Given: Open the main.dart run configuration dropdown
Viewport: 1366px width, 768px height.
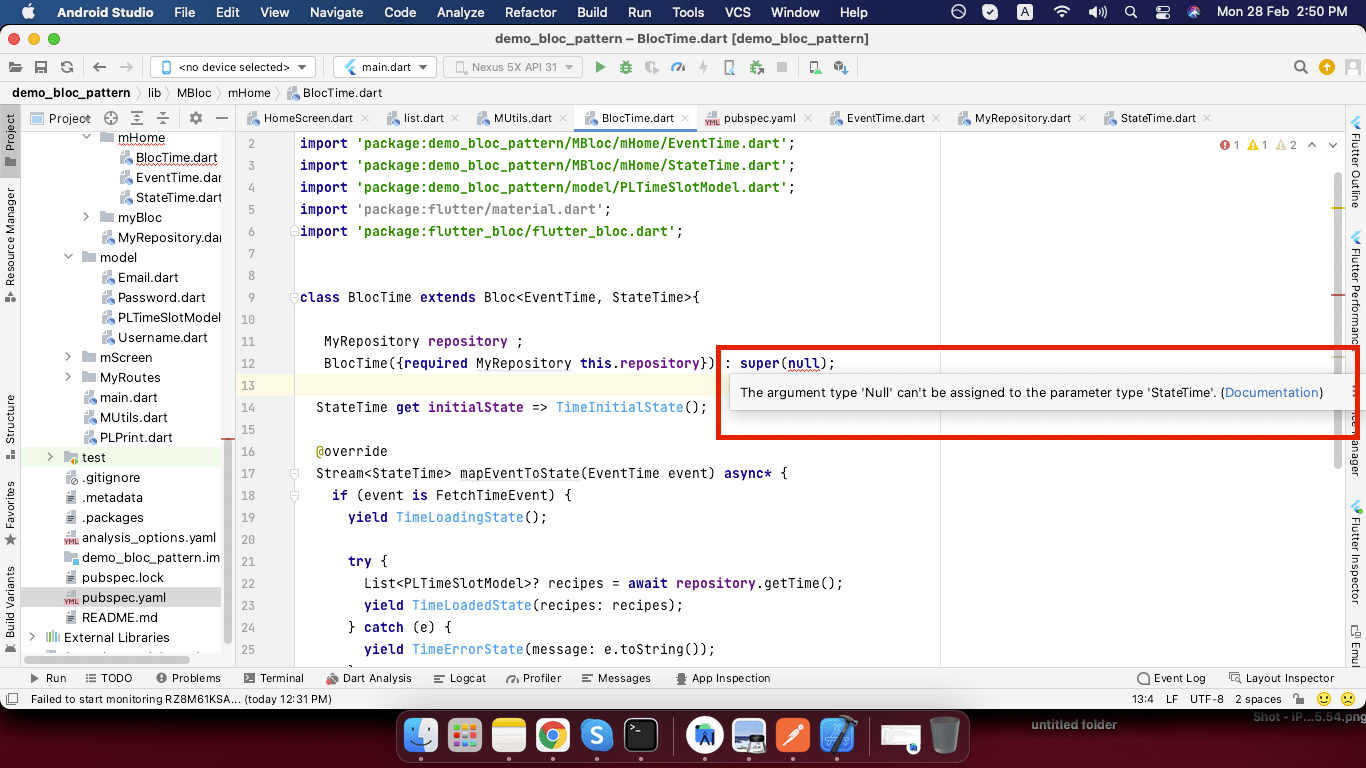Looking at the screenshot, I should point(385,67).
